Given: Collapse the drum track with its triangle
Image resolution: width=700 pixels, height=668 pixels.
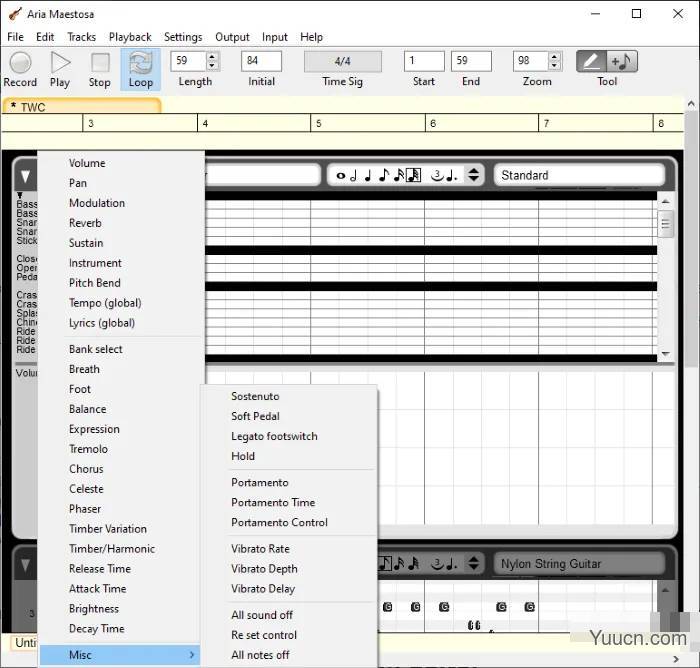Looking at the screenshot, I should pyautogui.click(x=25, y=176).
